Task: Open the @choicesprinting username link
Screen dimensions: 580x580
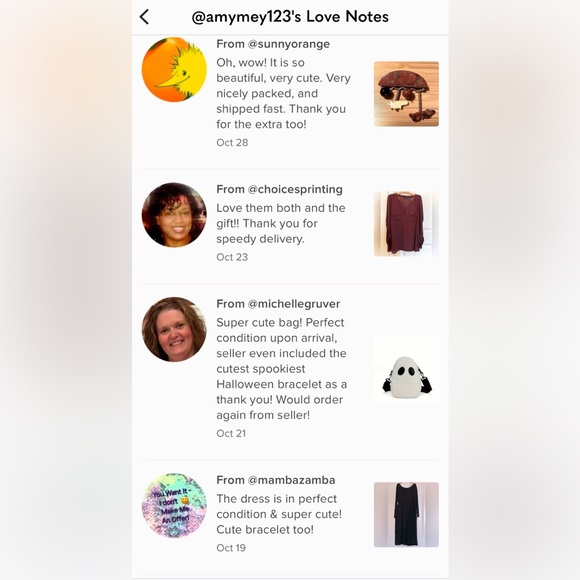Action: (x=295, y=189)
